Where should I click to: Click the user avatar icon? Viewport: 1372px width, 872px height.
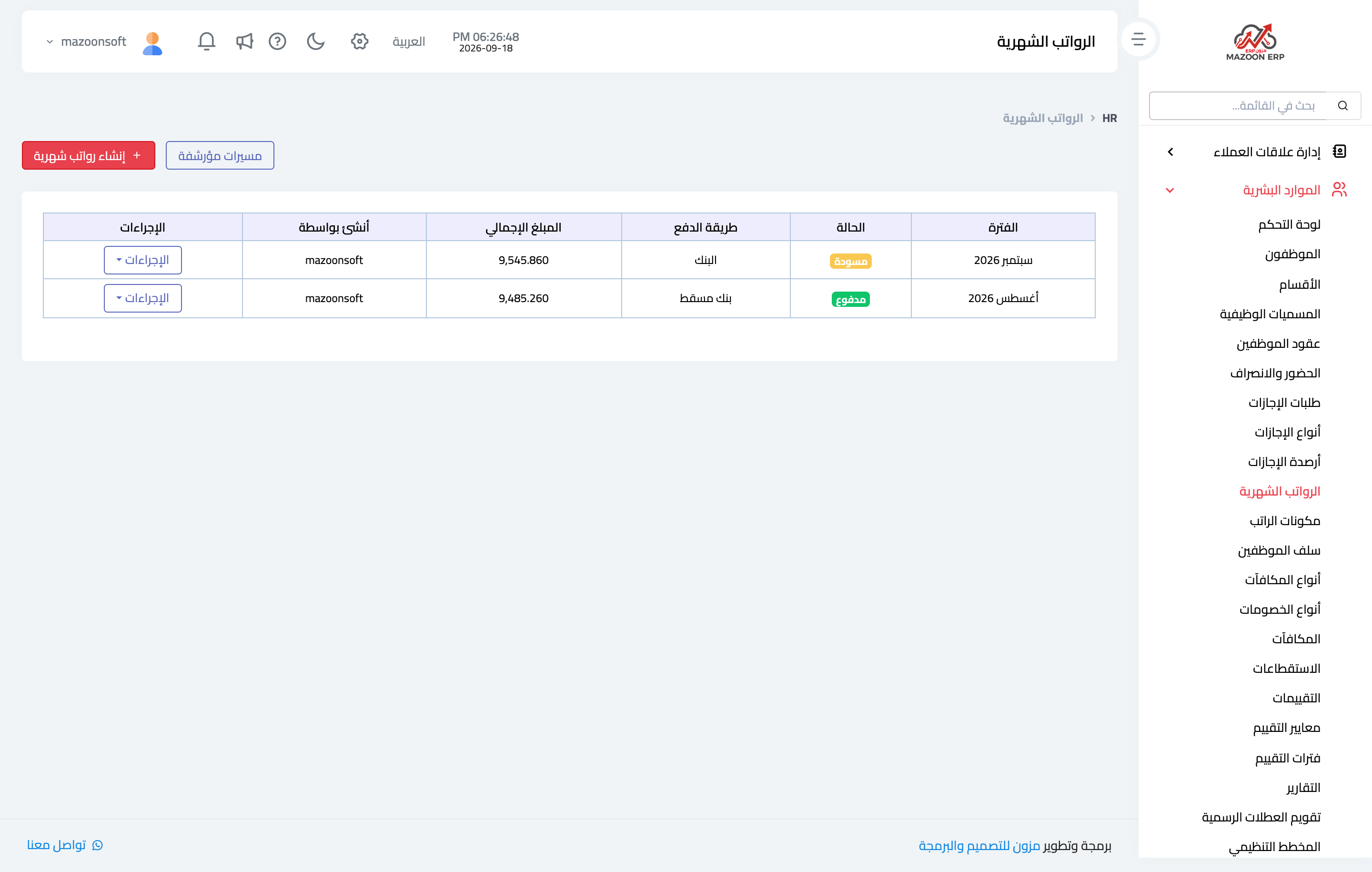[152, 43]
